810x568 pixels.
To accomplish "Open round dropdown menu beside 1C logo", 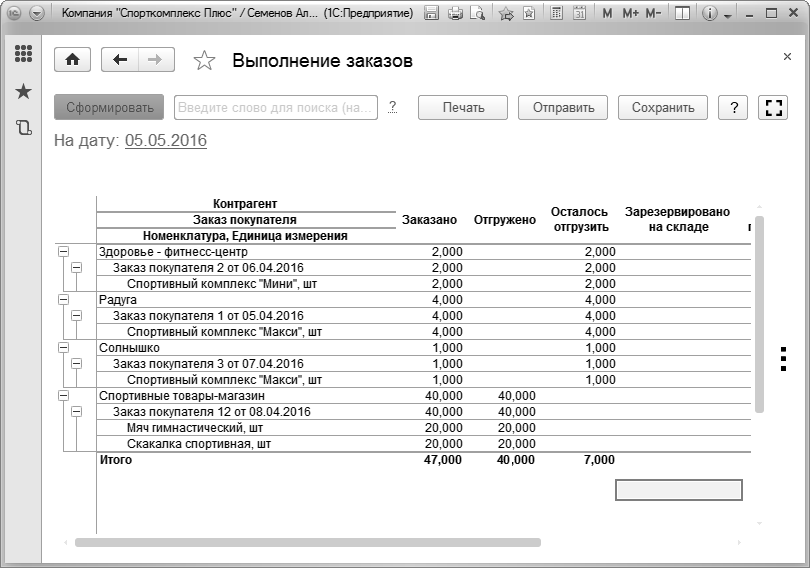I will pyautogui.click(x=37, y=13).
